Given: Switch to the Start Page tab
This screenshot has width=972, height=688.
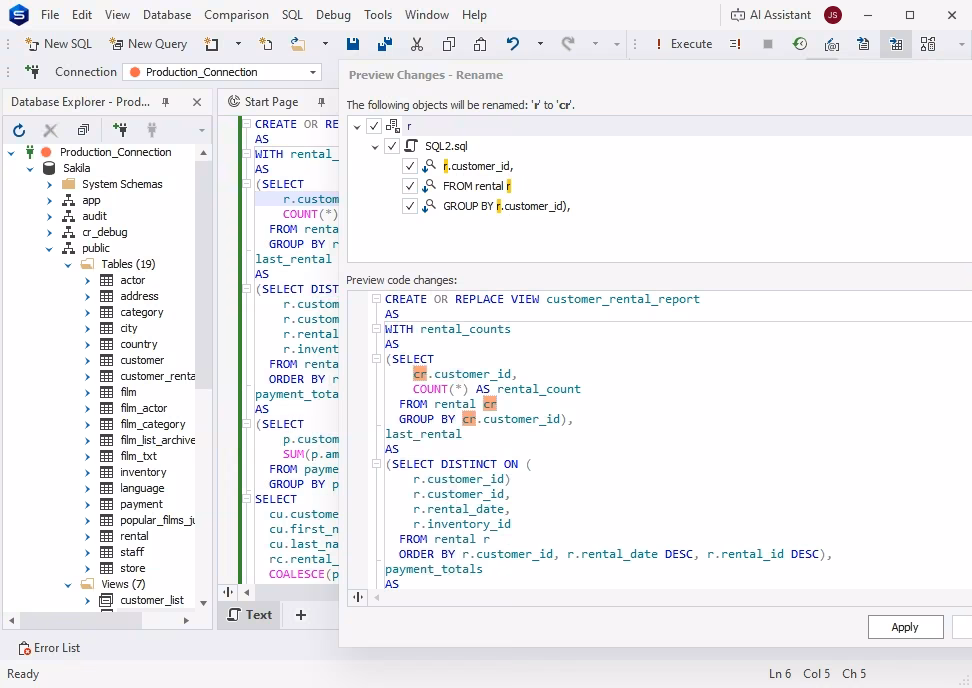Looking at the screenshot, I should point(271,102).
